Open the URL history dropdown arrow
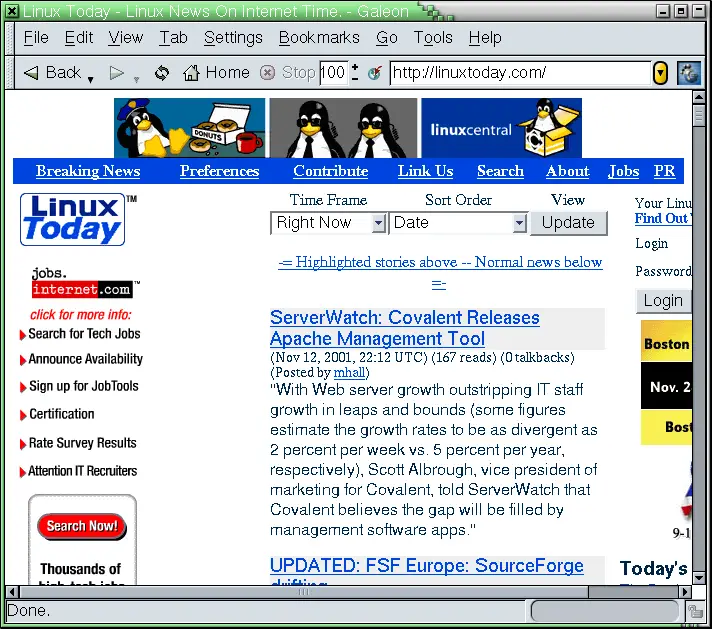This screenshot has width=712, height=629. [x=660, y=73]
